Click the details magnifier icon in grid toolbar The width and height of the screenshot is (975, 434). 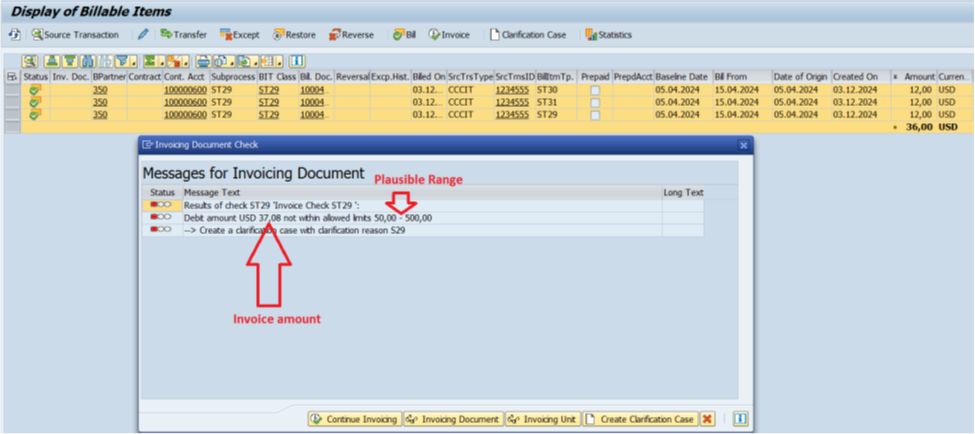30,61
